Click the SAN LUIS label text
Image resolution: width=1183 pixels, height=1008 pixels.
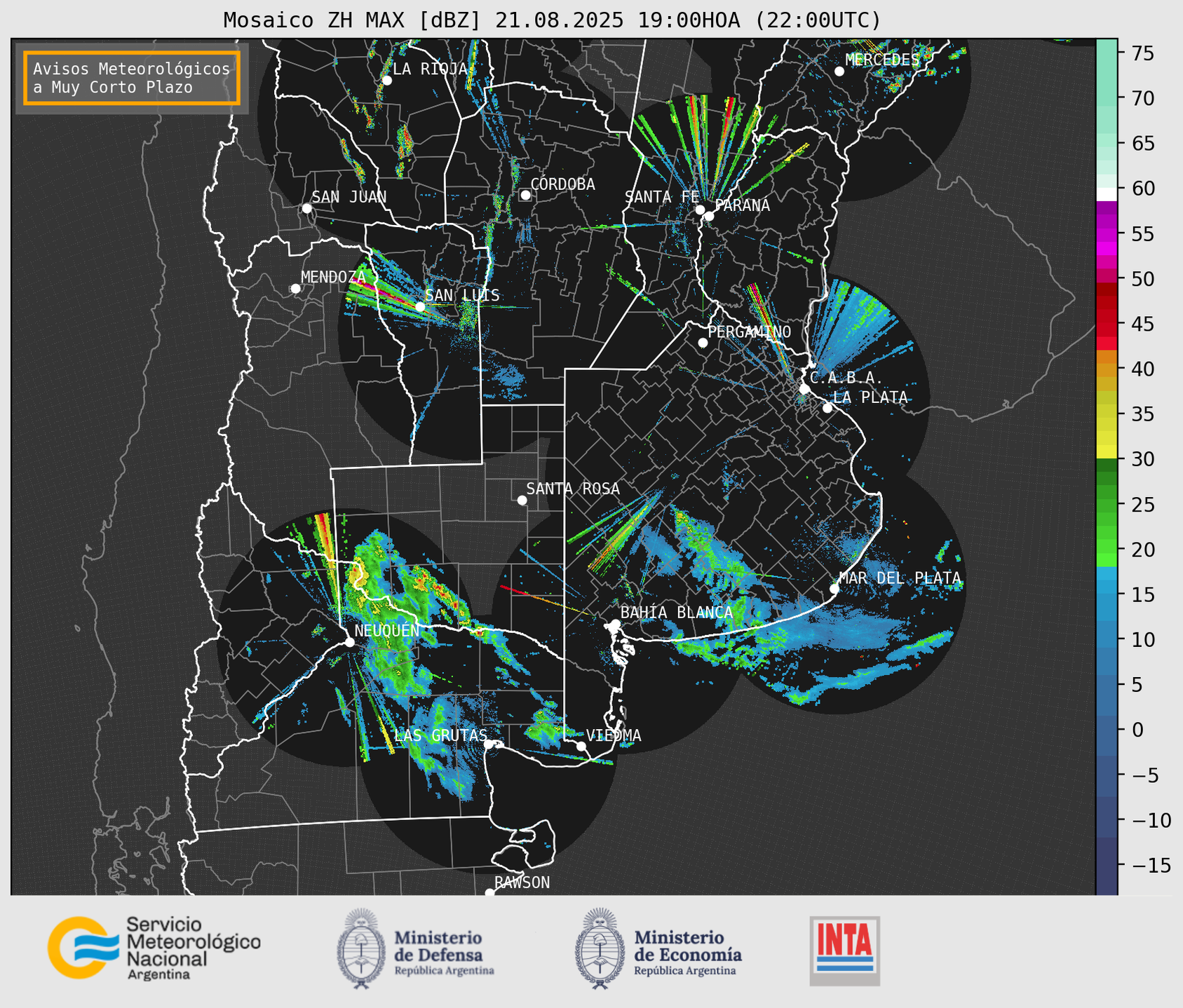pyautogui.click(x=463, y=295)
